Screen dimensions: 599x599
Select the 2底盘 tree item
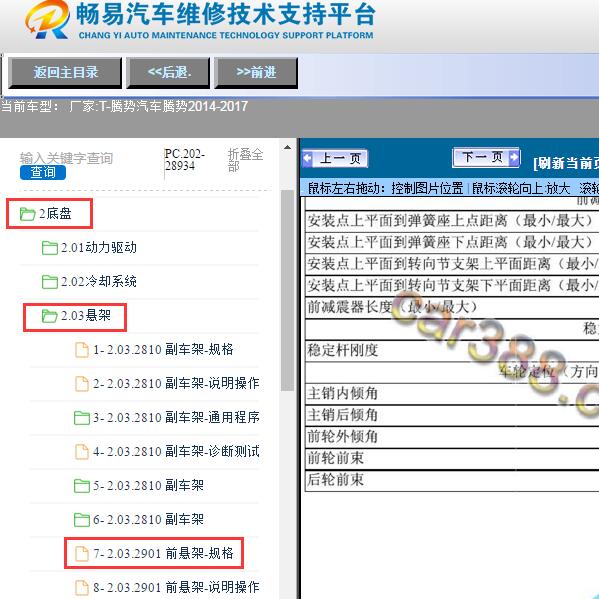55,214
